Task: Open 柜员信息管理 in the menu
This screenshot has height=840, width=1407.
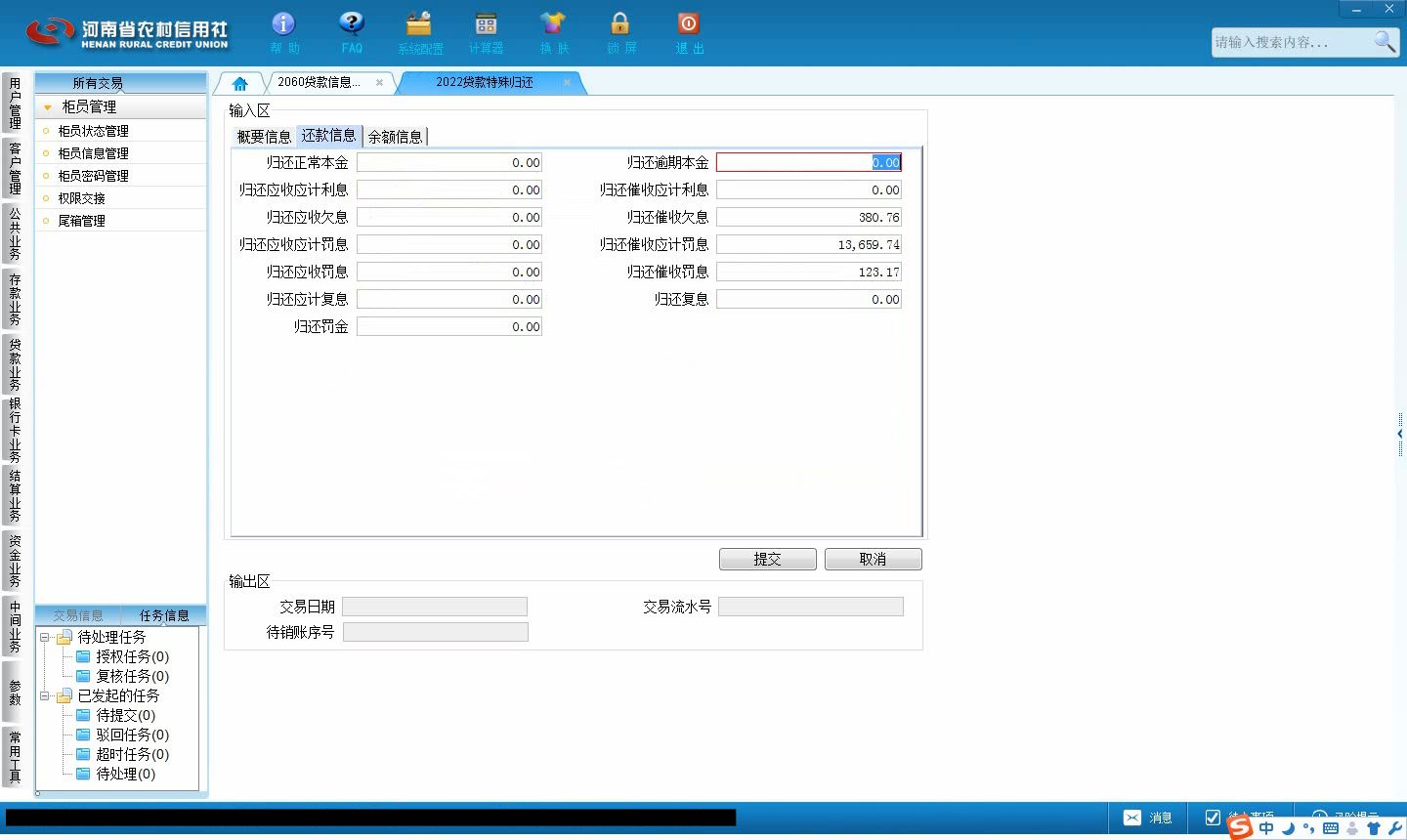Action: (x=93, y=153)
